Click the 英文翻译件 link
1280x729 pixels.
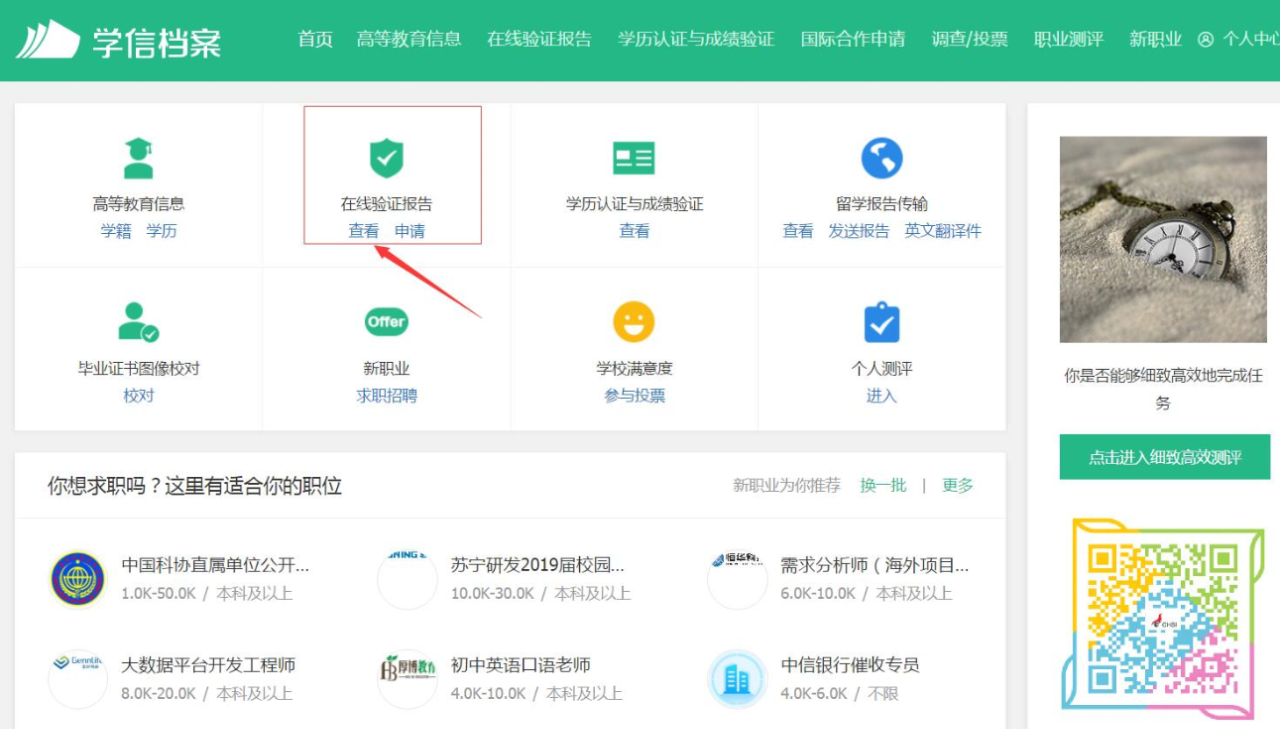click(943, 231)
